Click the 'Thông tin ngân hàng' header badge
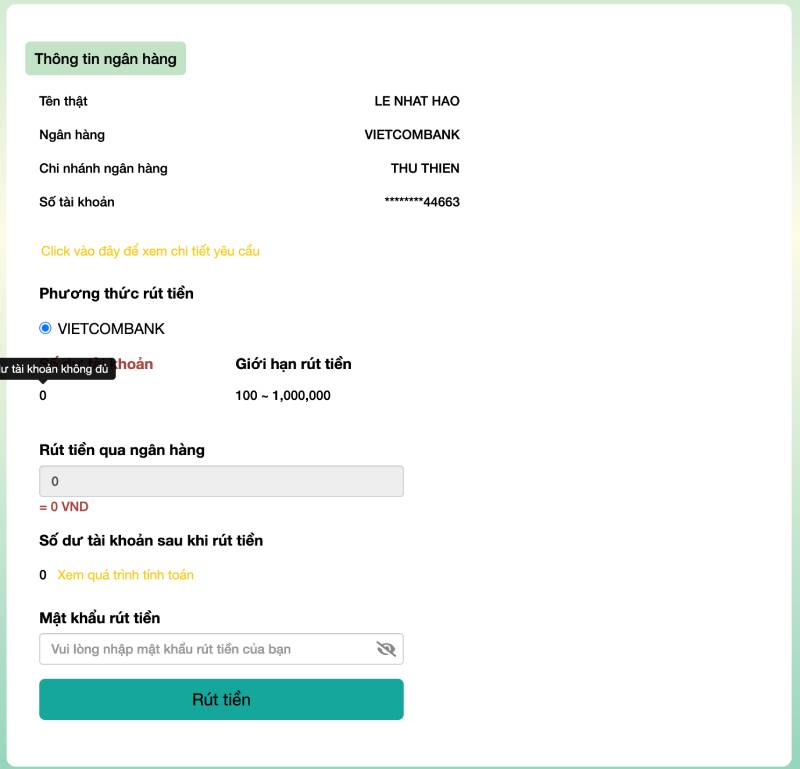 pos(105,59)
